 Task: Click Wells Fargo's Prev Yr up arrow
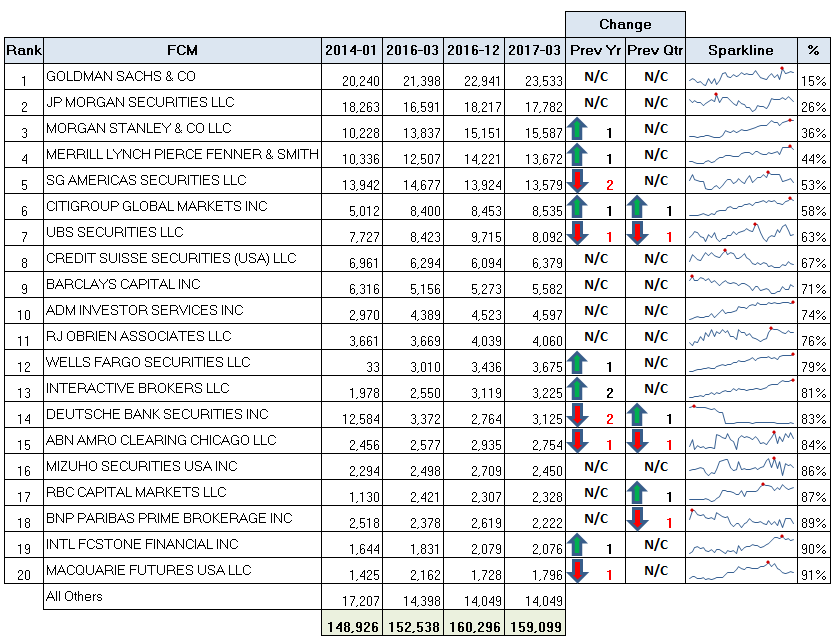click(x=577, y=363)
